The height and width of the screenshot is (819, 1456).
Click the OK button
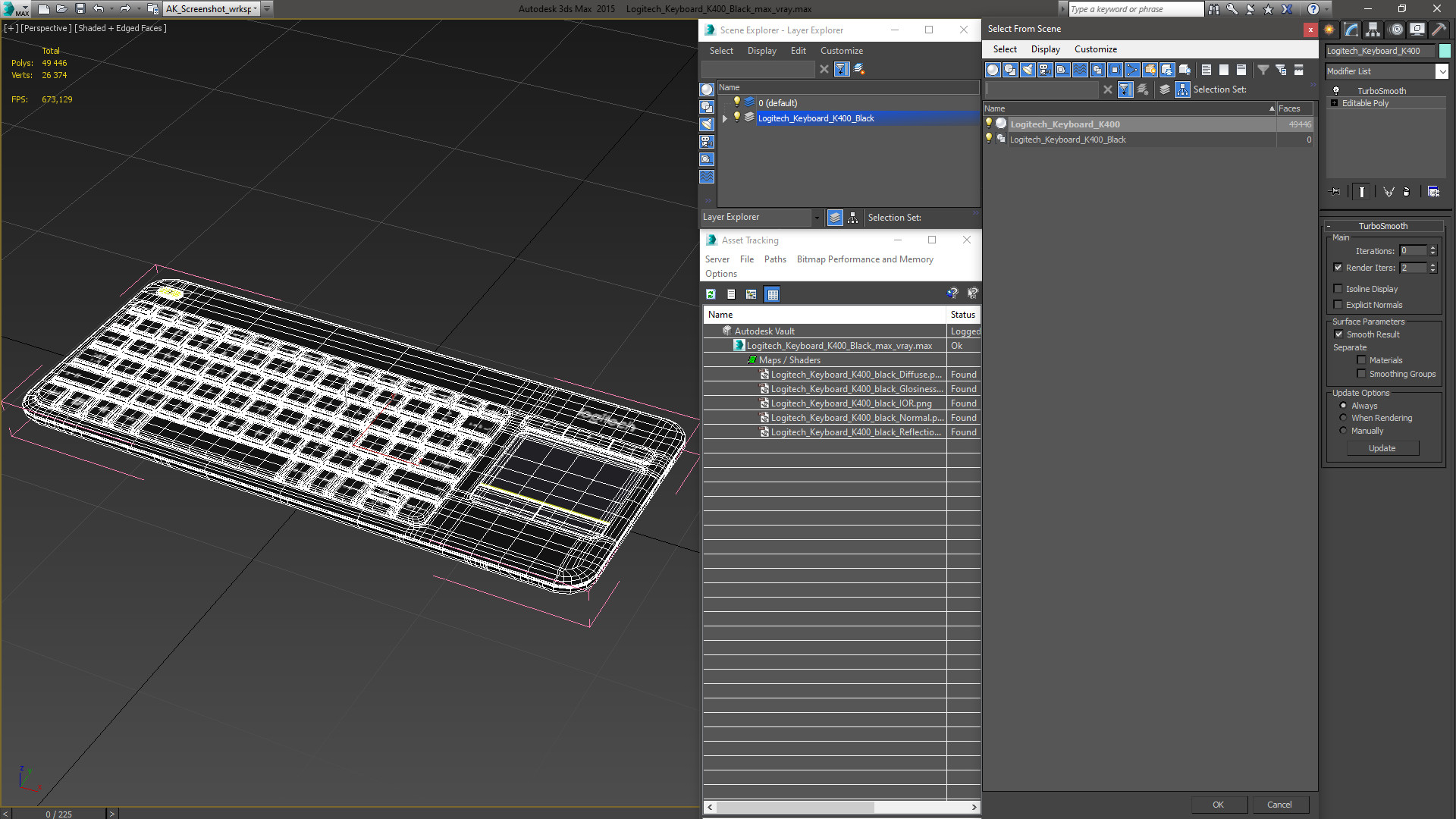[x=1218, y=805]
